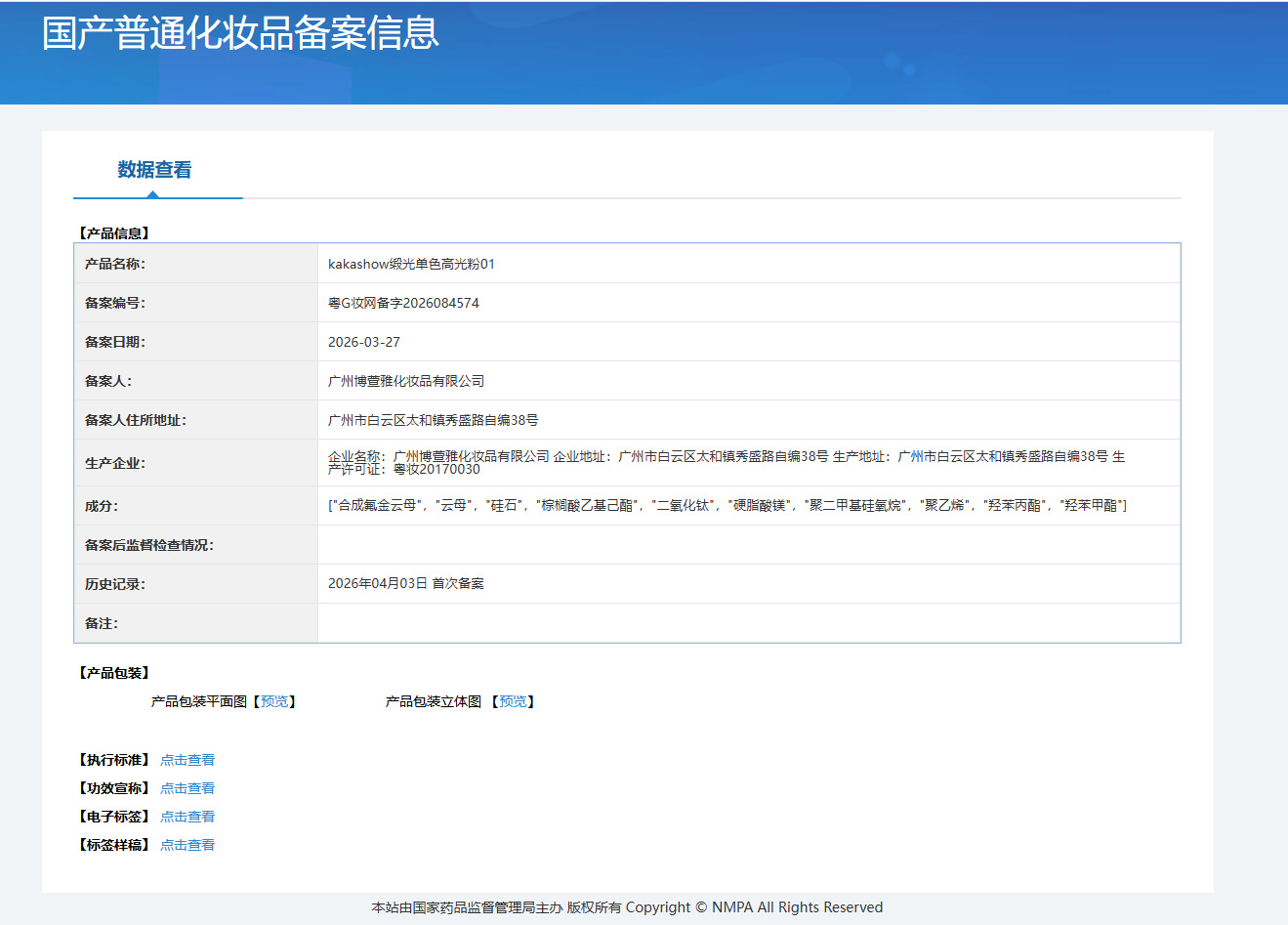Viewport: 1288px width, 925px height.
Task: Click the 备案编号 row label
Action: (x=115, y=303)
